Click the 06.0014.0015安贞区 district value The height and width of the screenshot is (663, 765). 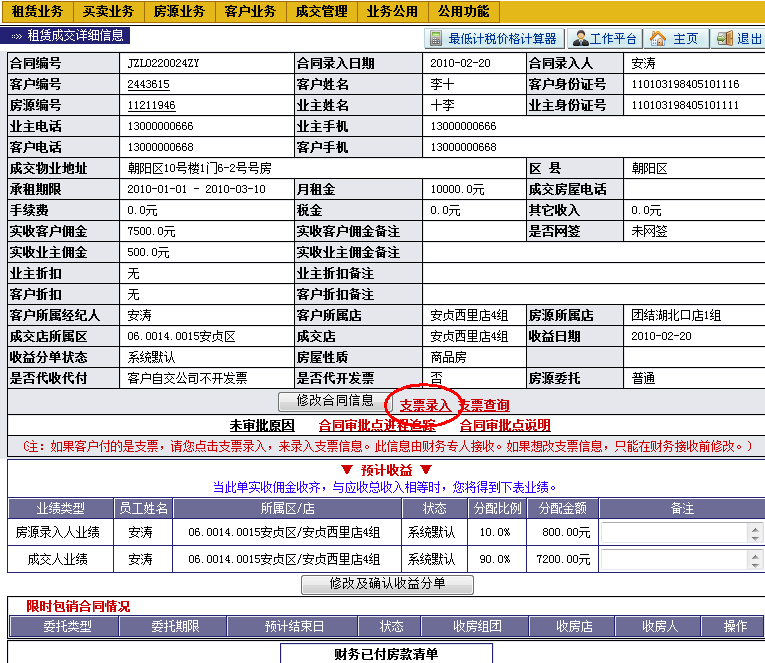(181, 336)
